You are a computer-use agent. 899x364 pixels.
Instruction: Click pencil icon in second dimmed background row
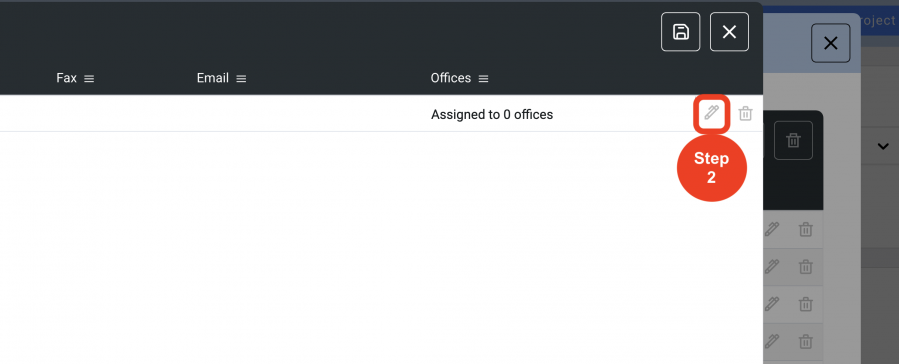772,267
